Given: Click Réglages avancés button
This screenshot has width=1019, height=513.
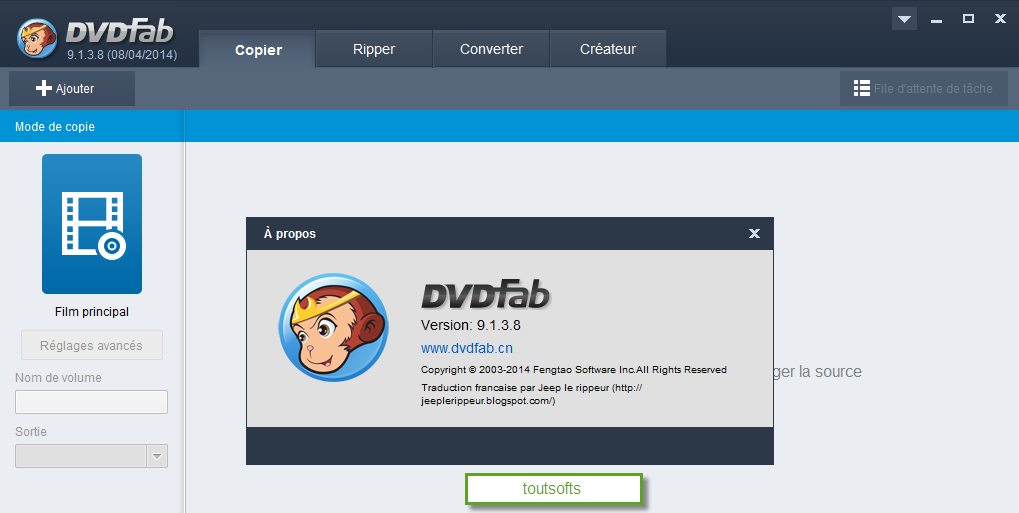Looking at the screenshot, I should [x=92, y=345].
